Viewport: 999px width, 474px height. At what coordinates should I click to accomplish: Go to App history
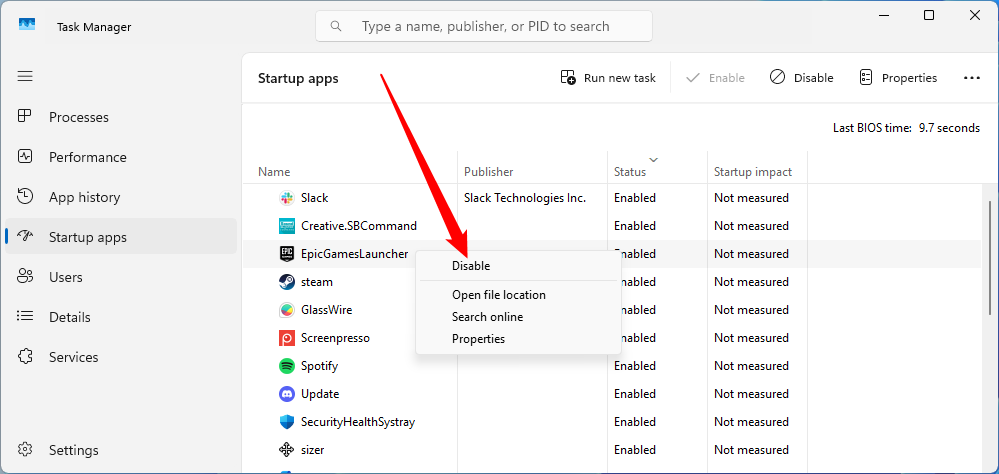tap(121, 198)
